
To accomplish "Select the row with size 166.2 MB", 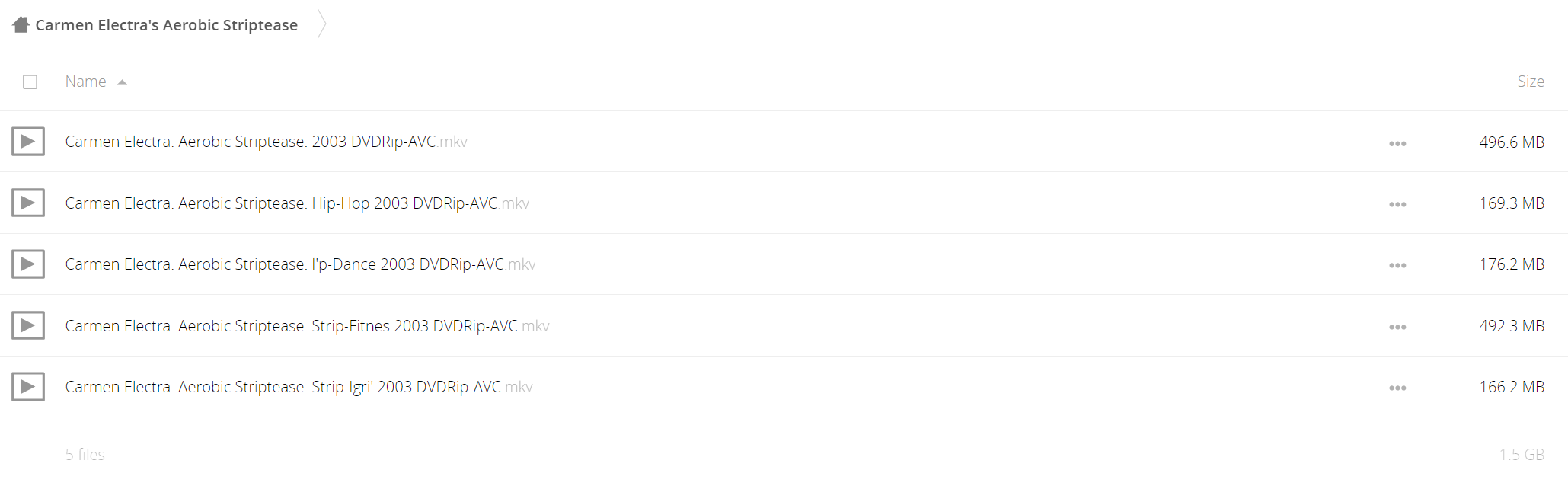I will coord(784,387).
